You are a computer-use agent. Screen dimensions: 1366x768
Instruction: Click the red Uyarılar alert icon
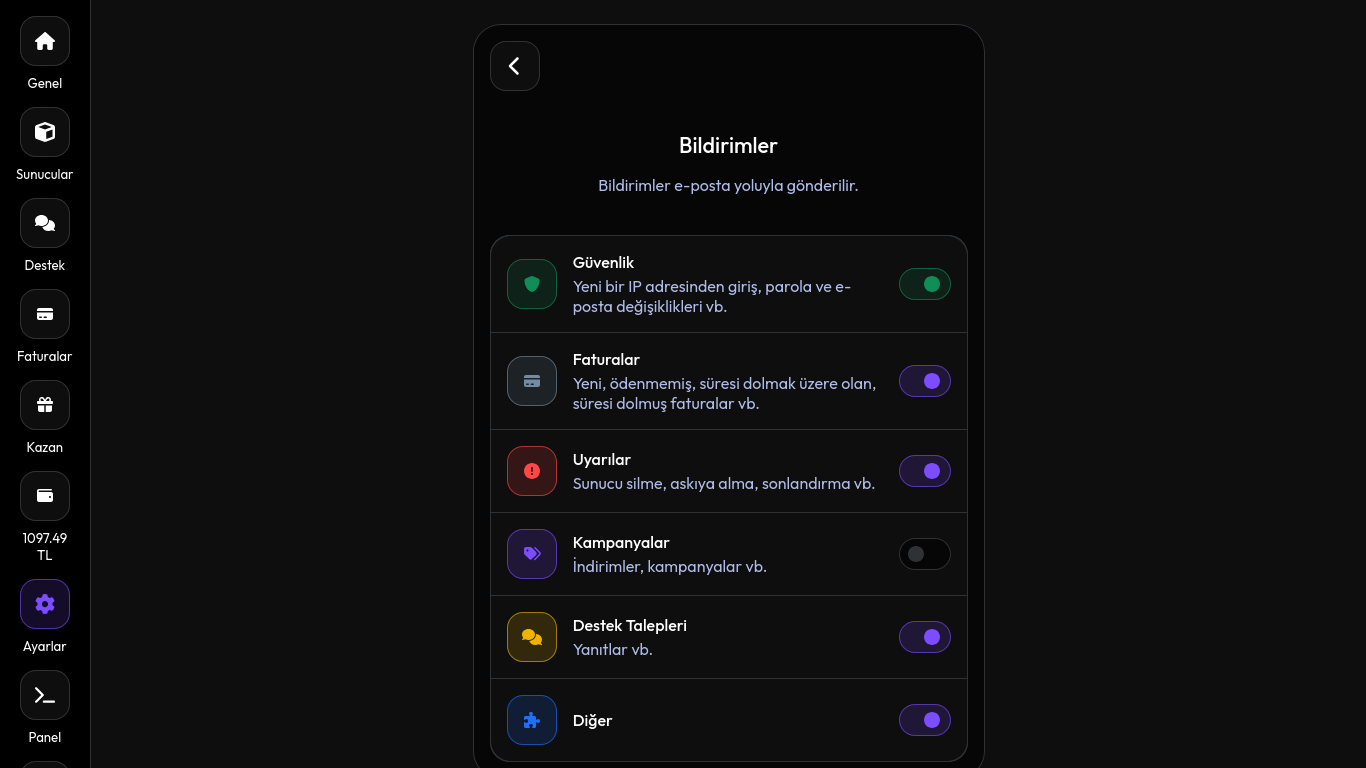(x=532, y=471)
